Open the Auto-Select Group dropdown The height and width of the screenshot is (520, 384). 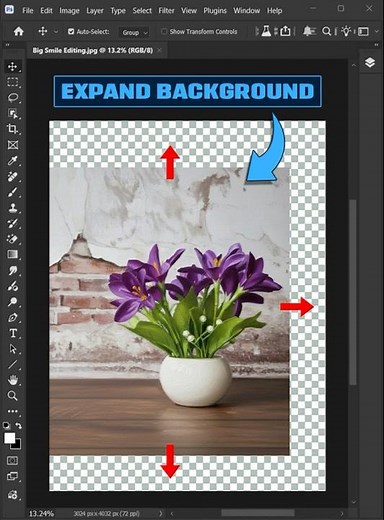(x=134, y=32)
